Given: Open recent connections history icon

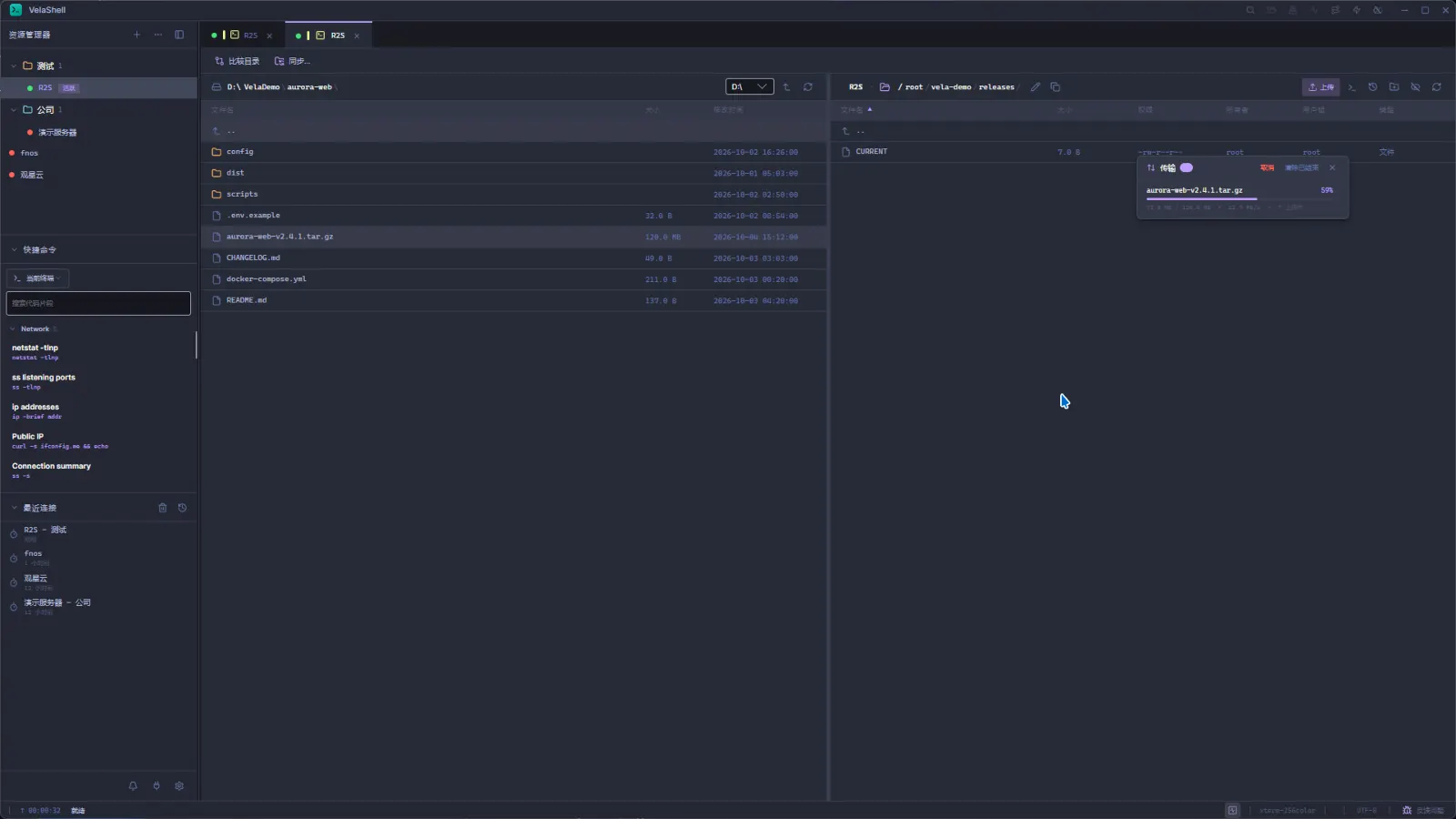Looking at the screenshot, I should coord(182,508).
